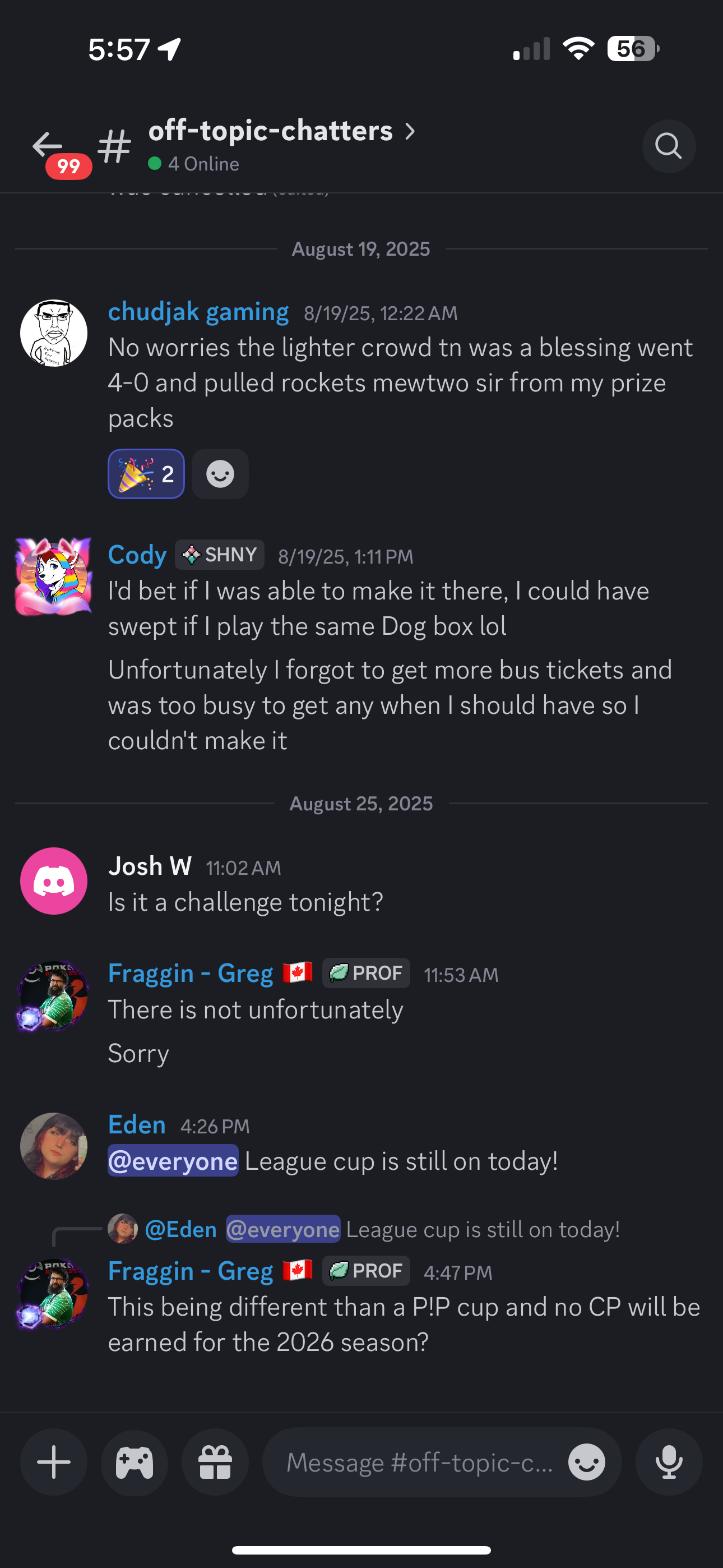Tap the @everyone mention in Eden's message

[173, 1161]
